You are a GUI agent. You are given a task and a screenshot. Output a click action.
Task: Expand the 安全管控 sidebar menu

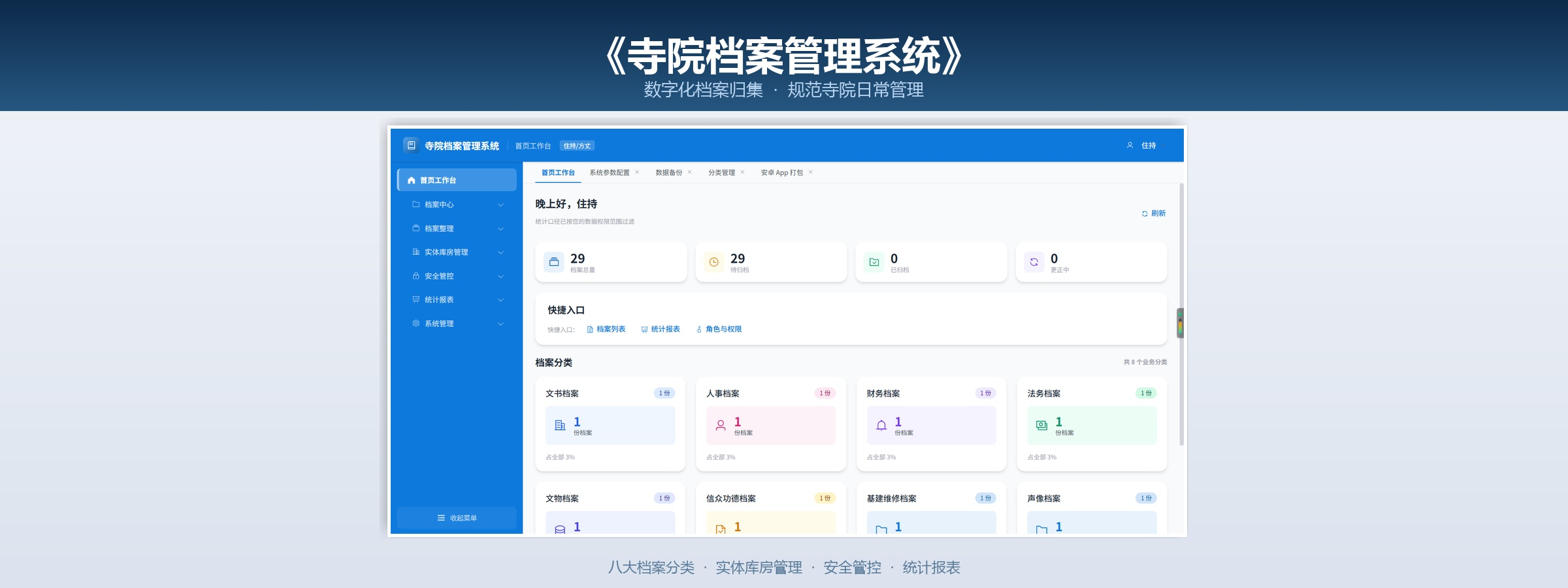[457, 276]
